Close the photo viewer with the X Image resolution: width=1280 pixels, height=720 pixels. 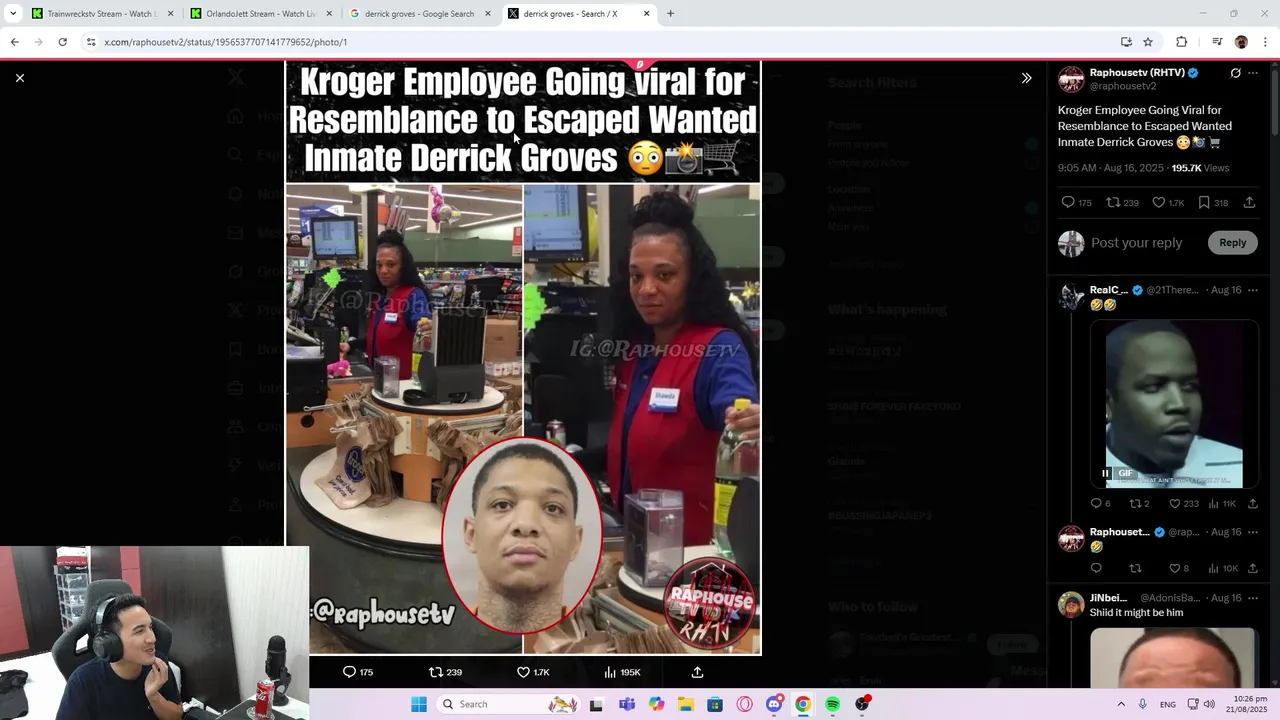[x=20, y=78]
